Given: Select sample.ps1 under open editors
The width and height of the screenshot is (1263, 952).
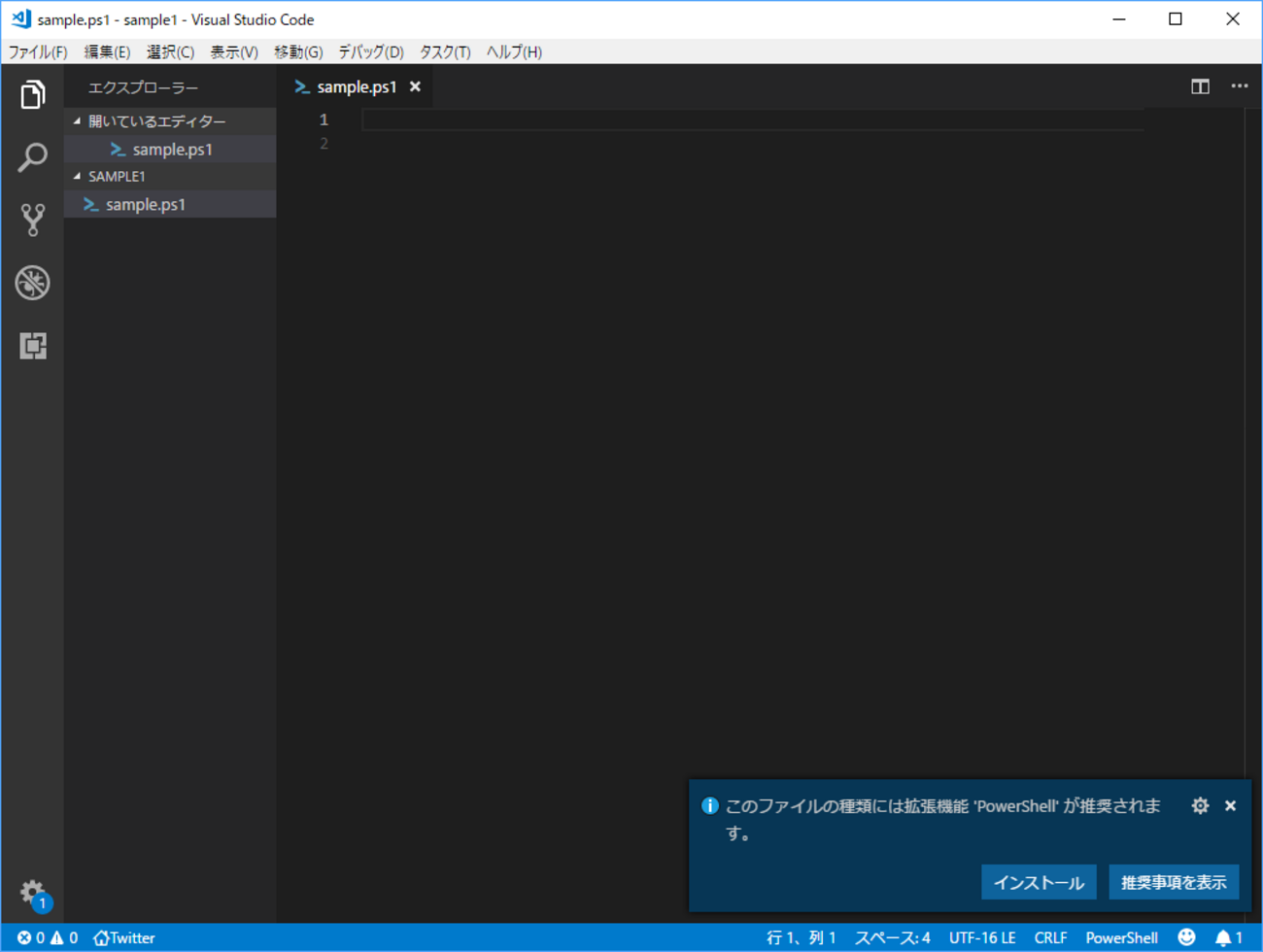Looking at the screenshot, I should pos(169,149).
